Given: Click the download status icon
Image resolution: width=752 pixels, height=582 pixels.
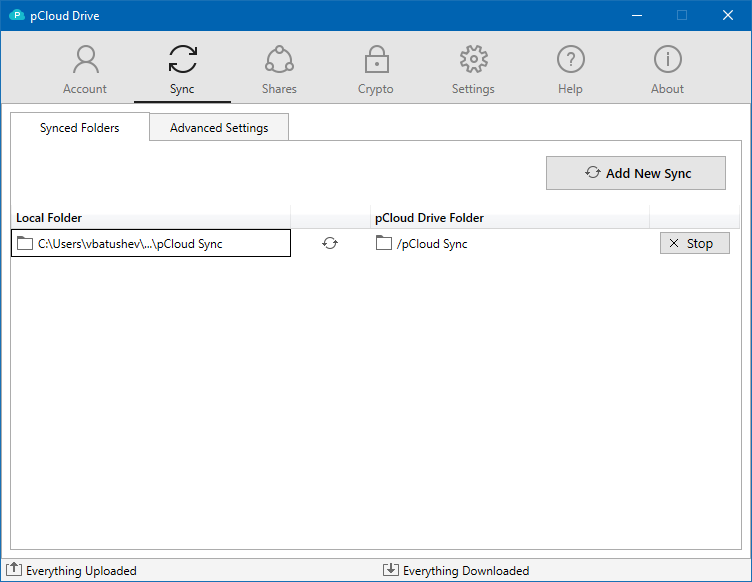Looking at the screenshot, I should [391, 569].
